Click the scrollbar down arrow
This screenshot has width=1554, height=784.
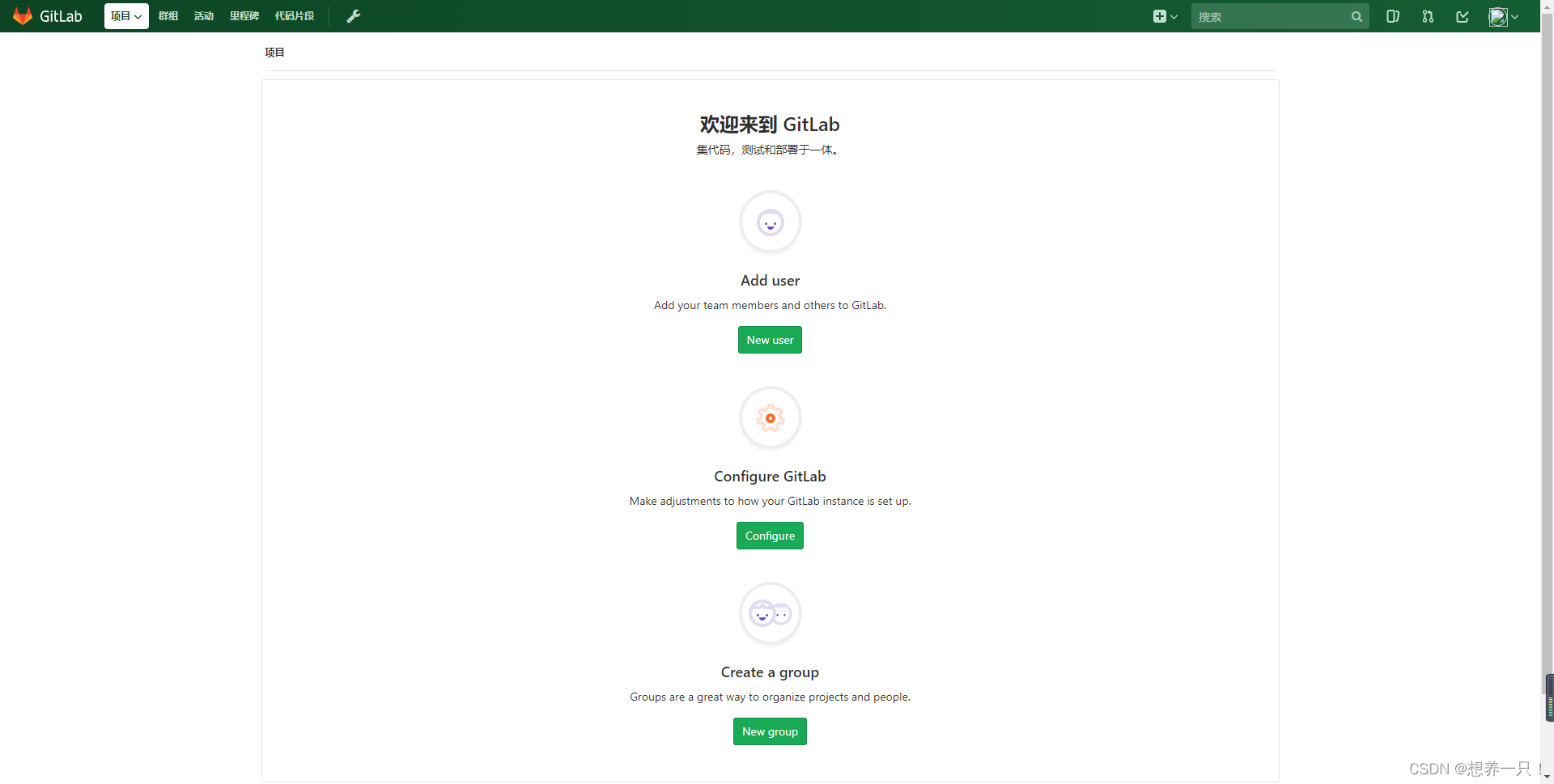[1547, 778]
